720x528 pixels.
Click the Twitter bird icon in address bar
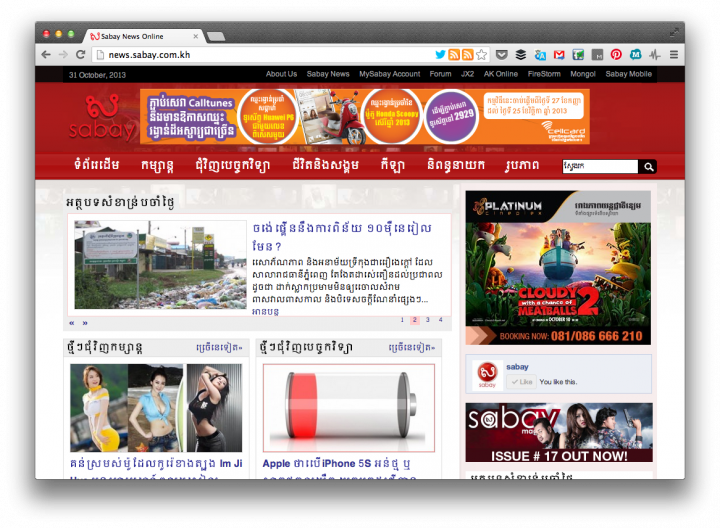tap(440, 55)
